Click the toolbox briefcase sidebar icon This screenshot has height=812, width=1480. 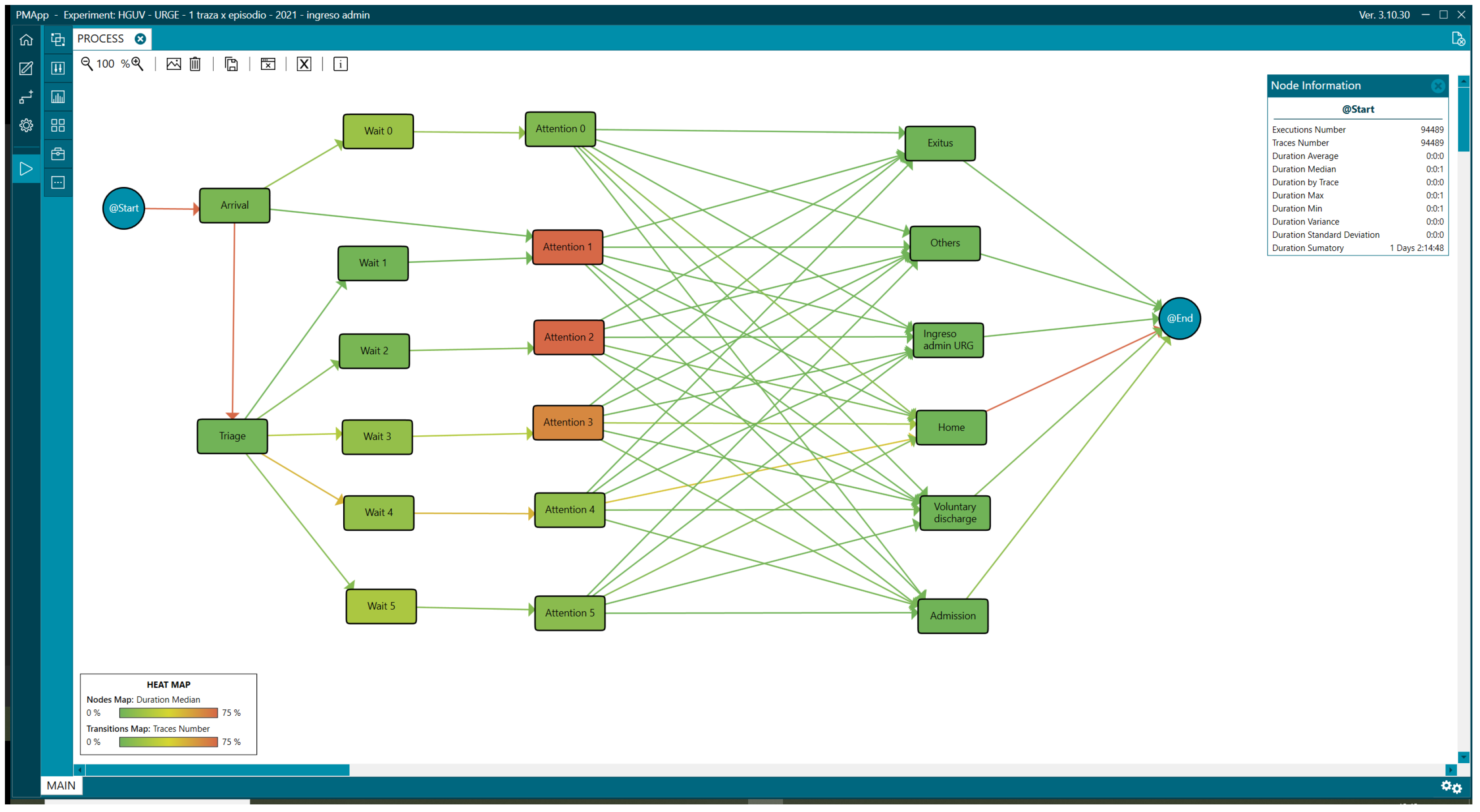[58, 154]
